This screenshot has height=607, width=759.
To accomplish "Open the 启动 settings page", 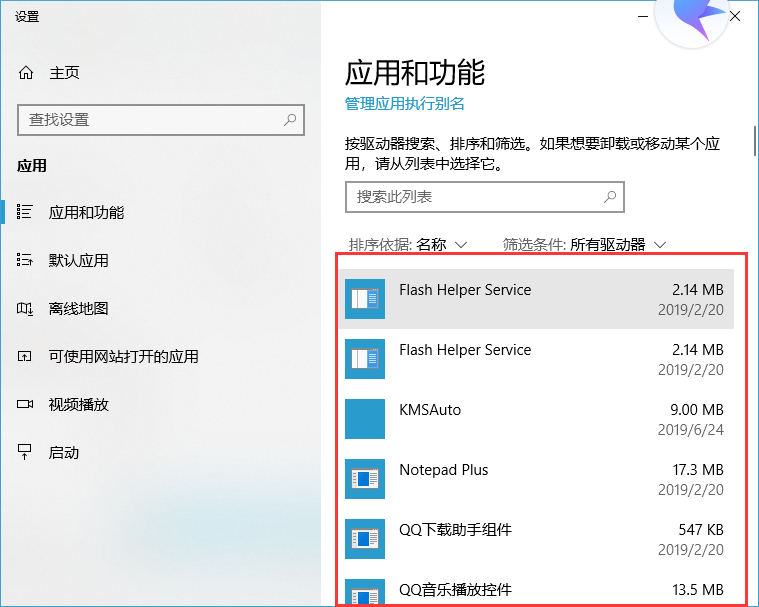I will click(x=63, y=453).
